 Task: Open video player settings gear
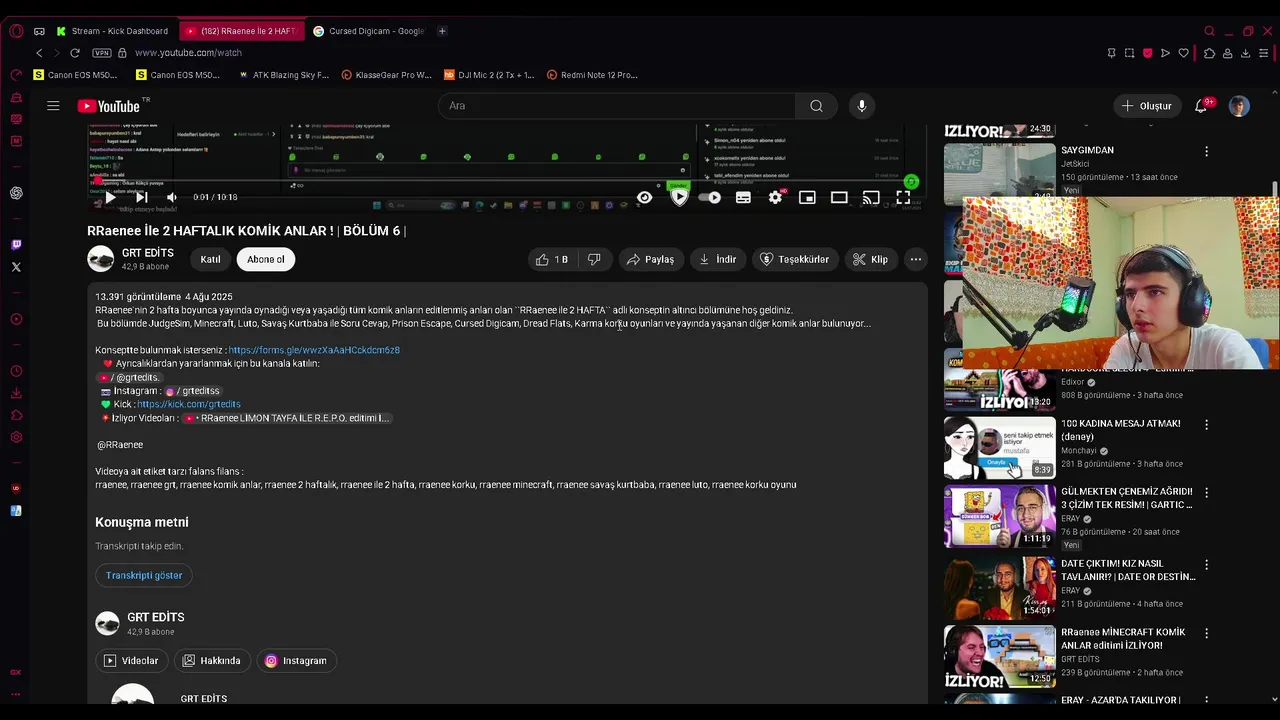[x=775, y=198]
